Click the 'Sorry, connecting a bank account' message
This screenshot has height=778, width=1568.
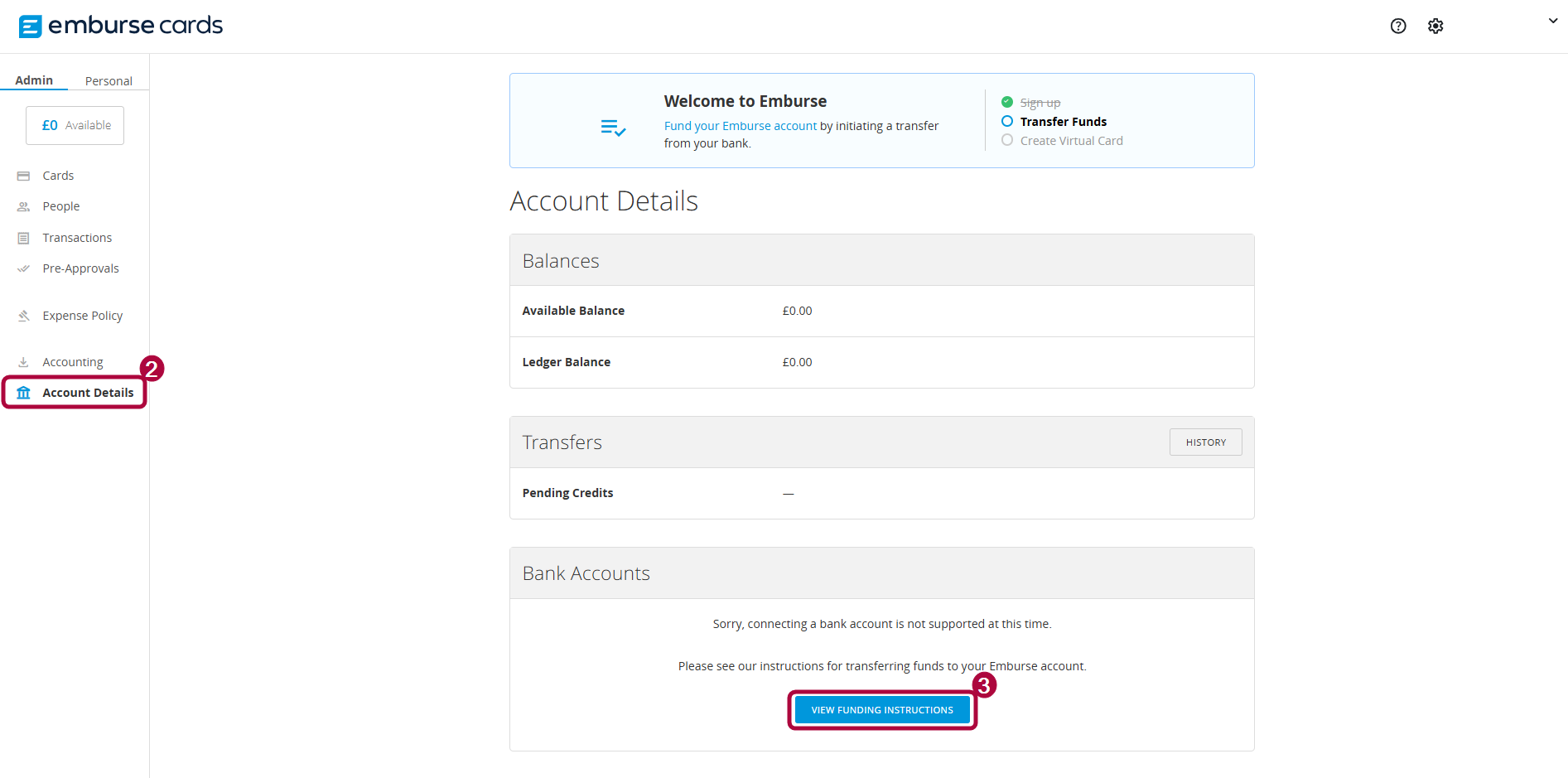(x=882, y=624)
